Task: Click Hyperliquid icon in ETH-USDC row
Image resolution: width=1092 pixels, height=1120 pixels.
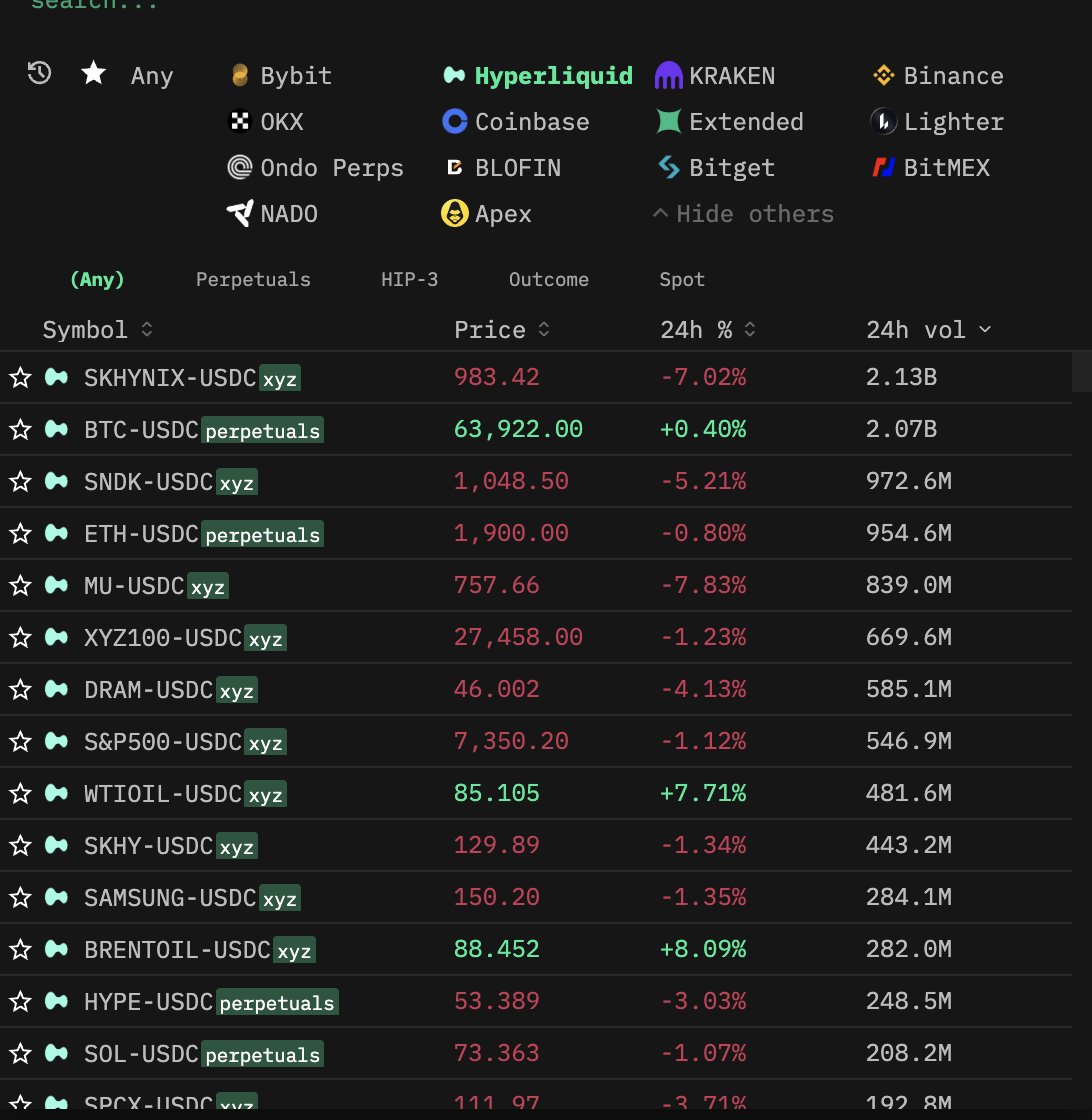Action: (56, 534)
